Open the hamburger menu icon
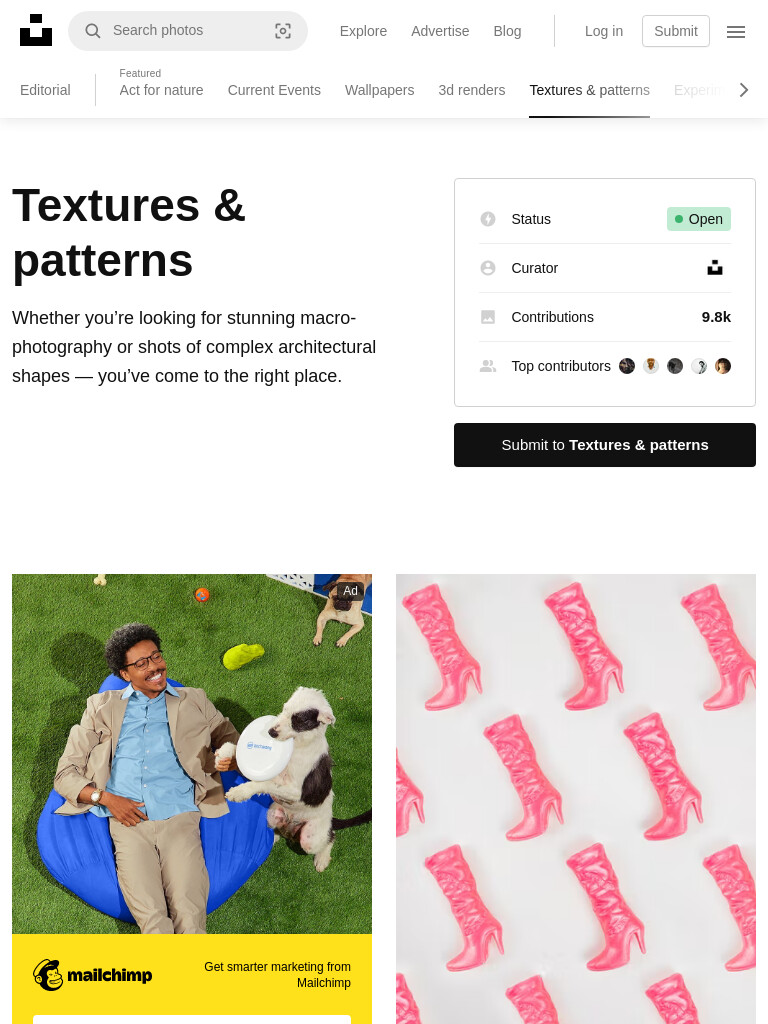This screenshot has height=1024, width=768. tap(736, 31)
